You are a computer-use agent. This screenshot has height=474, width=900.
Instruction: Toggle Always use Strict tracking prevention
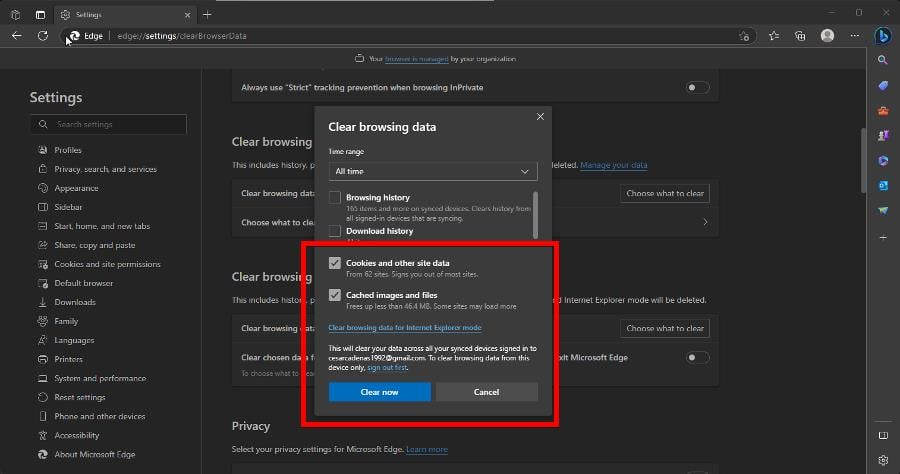pyautogui.click(x=697, y=87)
